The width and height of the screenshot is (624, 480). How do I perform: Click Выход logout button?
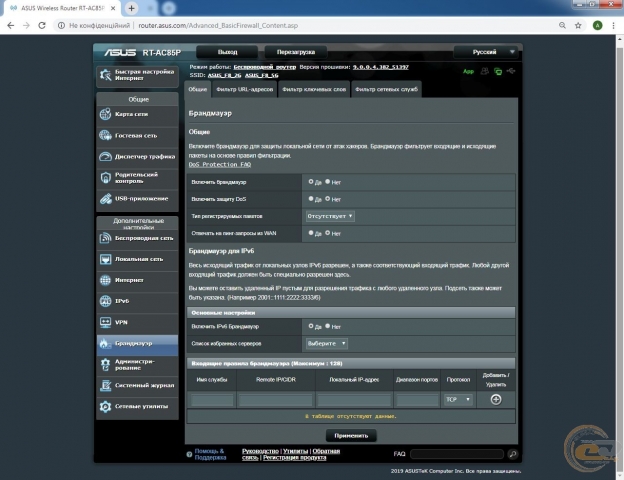pos(227,52)
